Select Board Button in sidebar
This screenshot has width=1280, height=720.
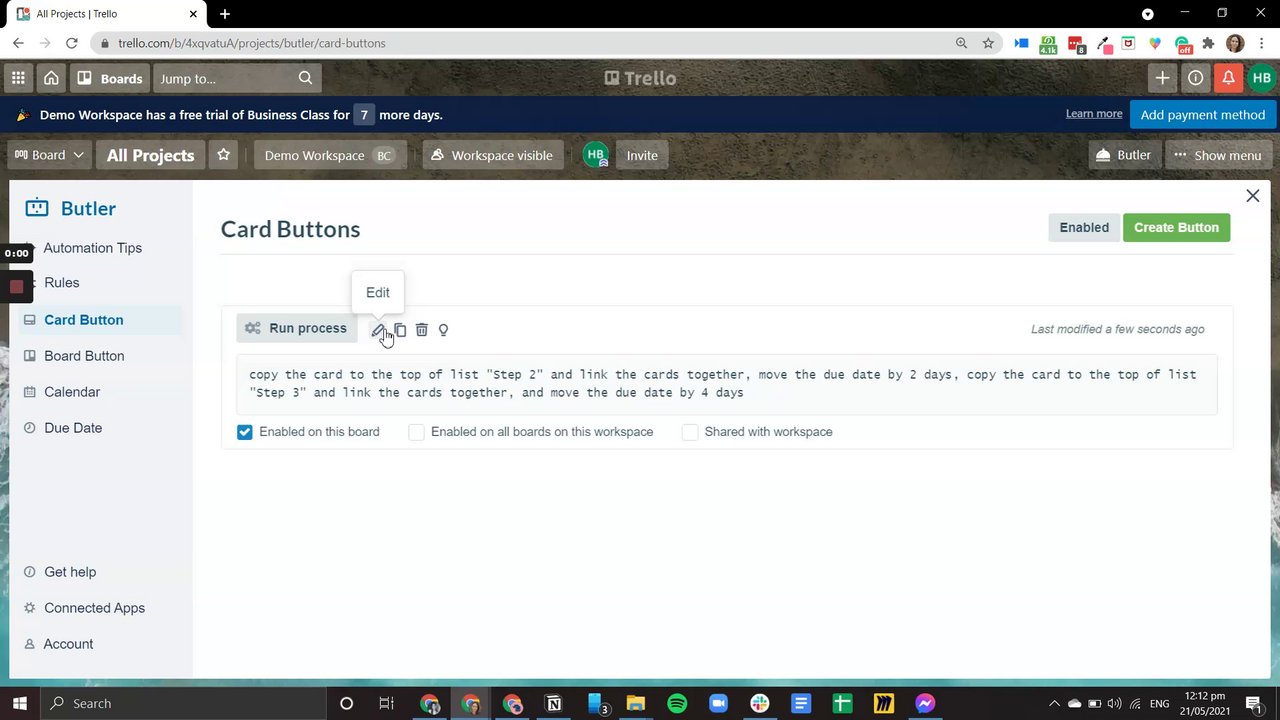click(x=84, y=356)
